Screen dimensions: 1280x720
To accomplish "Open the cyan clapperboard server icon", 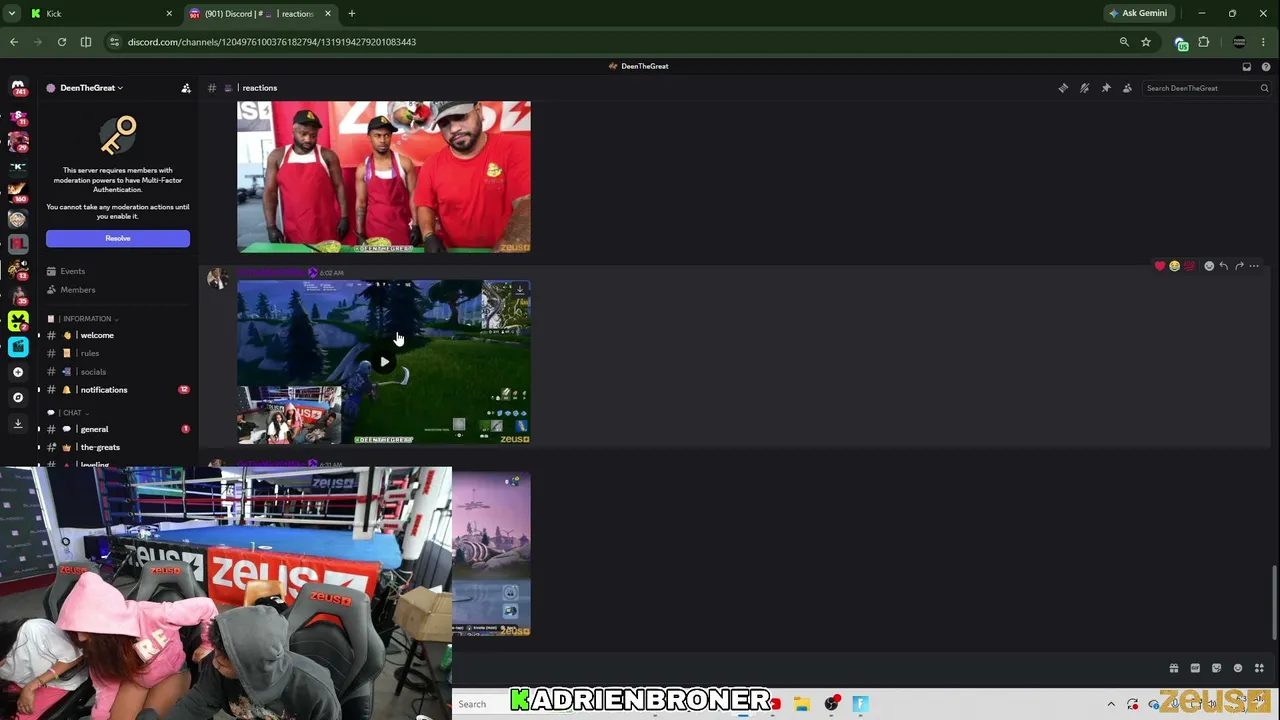I will pos(18,346).
